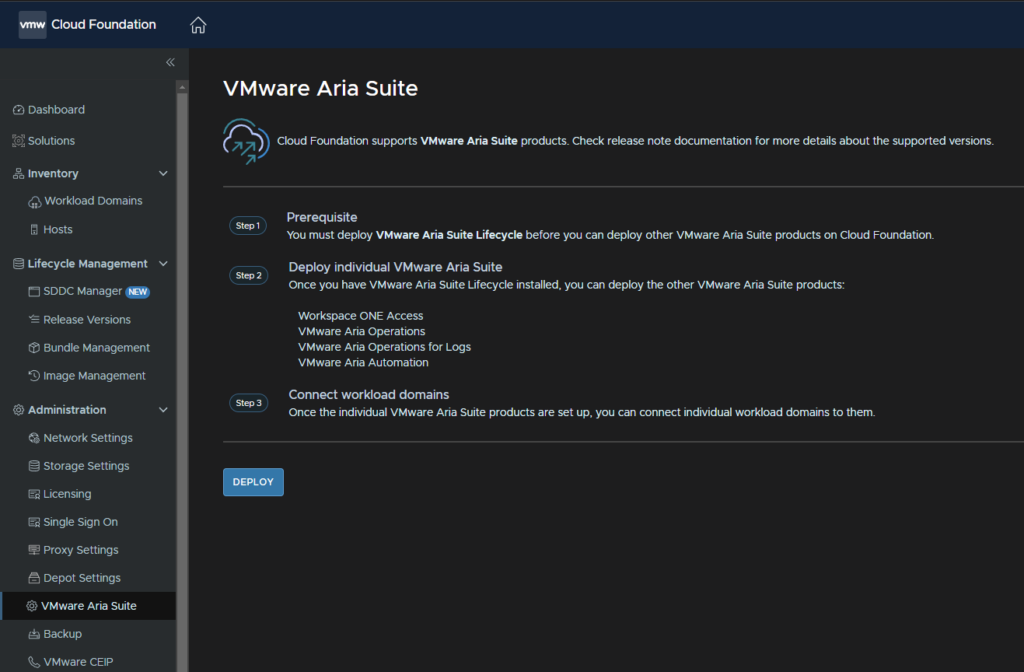The width and height of the screenshot is (1024, 672).
Task: Click 'Workspace ONE Access' text
Action: coord(360,315)
